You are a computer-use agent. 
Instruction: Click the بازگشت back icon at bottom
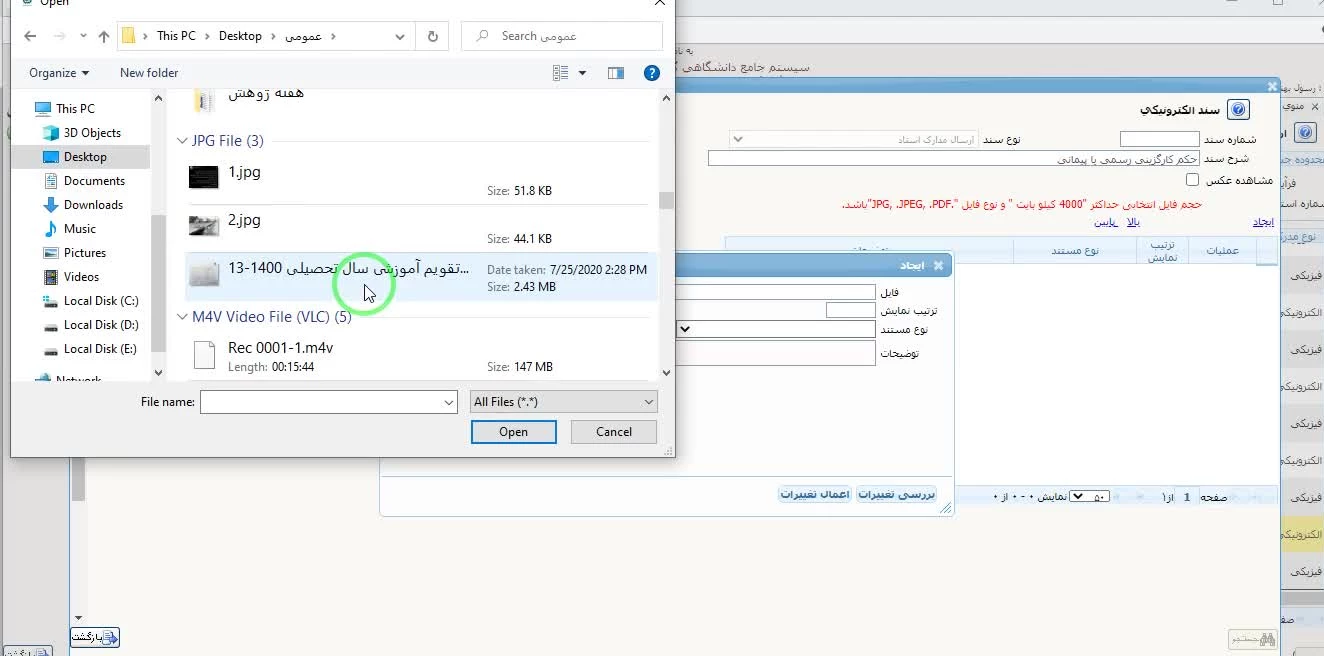click(95, 637)
